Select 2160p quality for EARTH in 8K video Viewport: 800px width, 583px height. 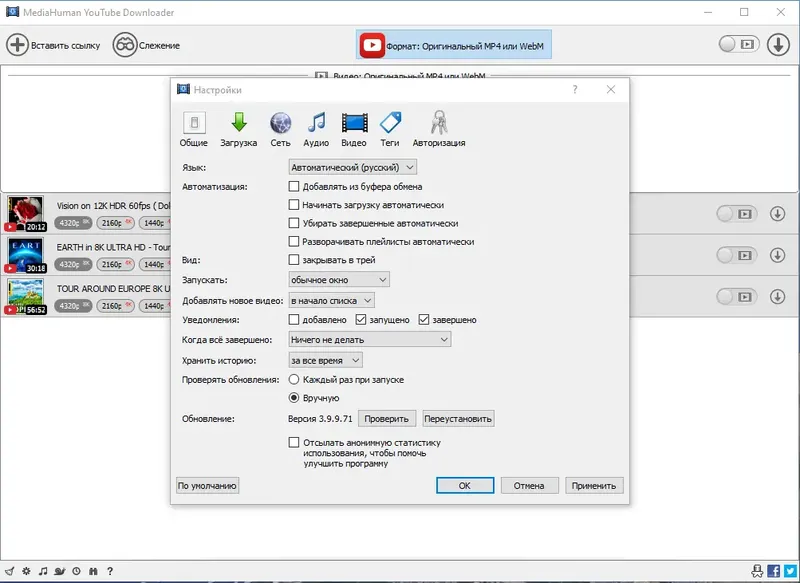click(x=115, y=264)
